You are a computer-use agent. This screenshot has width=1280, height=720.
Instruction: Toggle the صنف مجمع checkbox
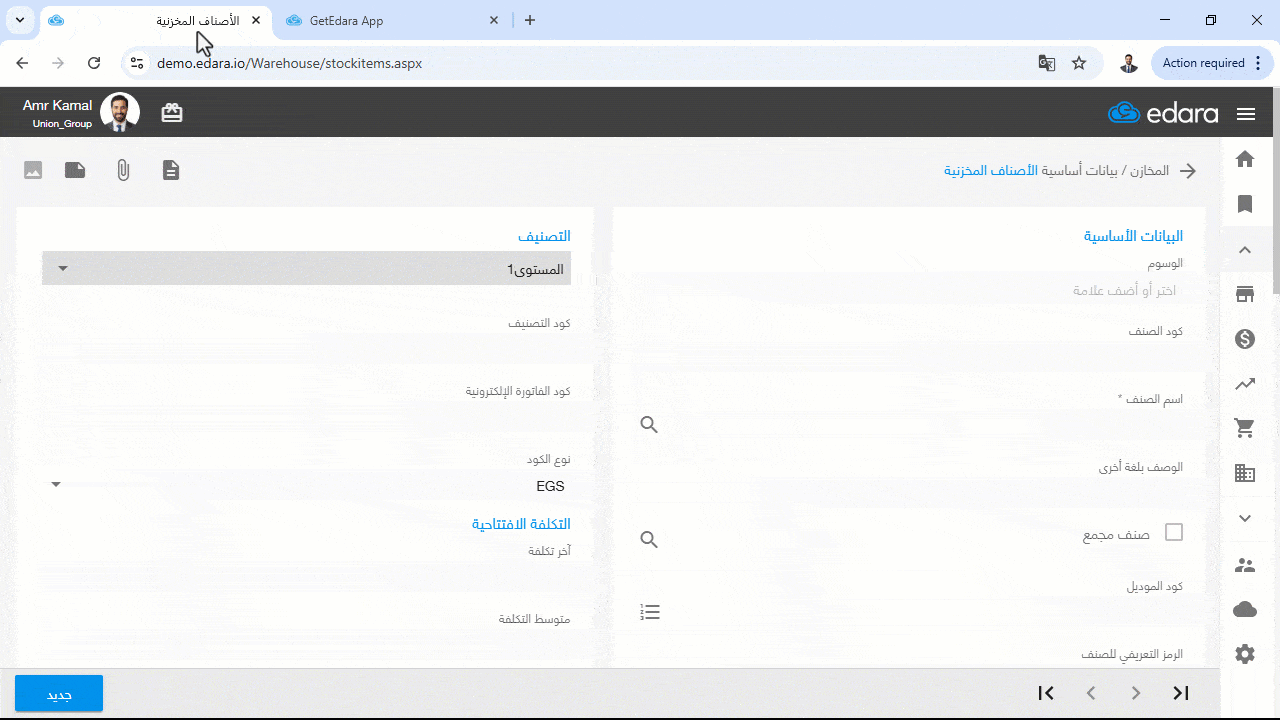(1174, 533)
